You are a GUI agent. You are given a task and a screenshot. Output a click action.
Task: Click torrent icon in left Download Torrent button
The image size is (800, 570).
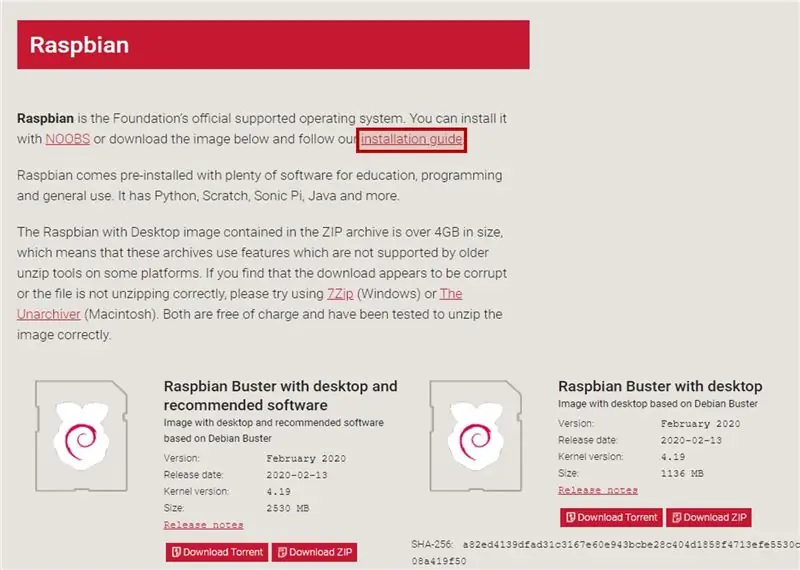pyautogui.click(x=176, y=552)
